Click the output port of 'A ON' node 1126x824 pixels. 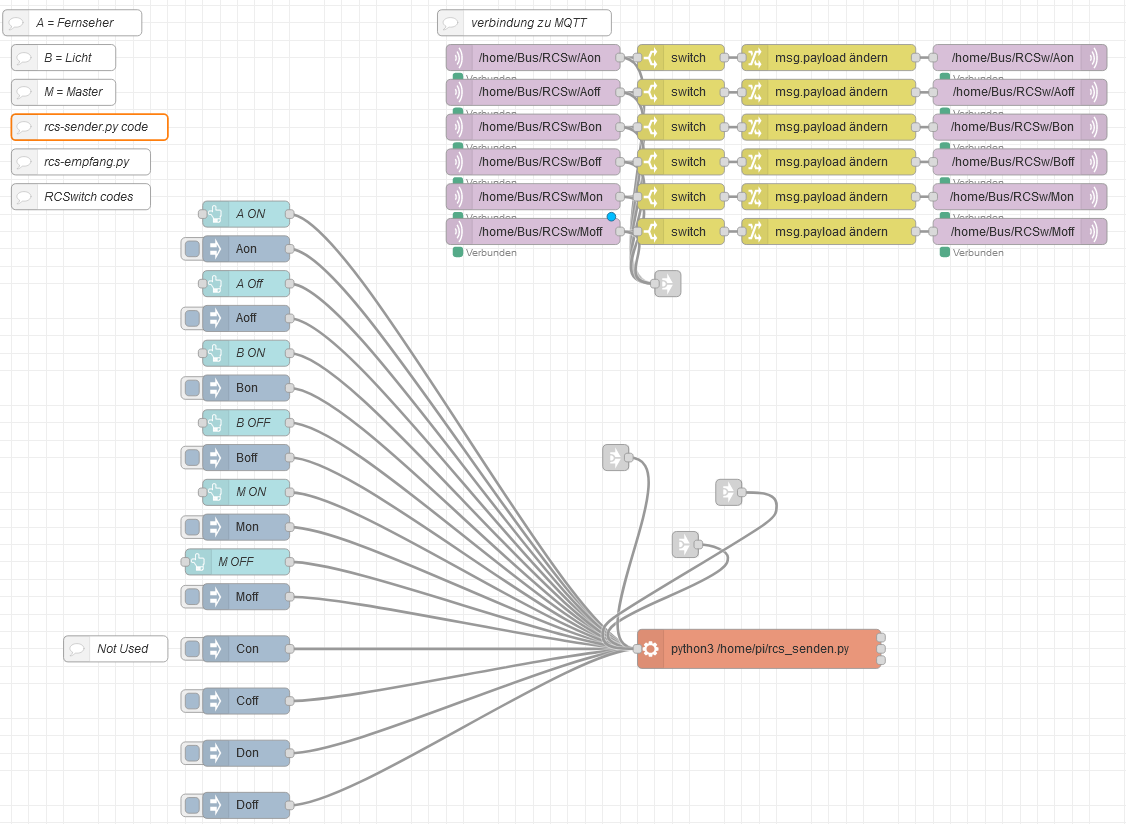289,213
